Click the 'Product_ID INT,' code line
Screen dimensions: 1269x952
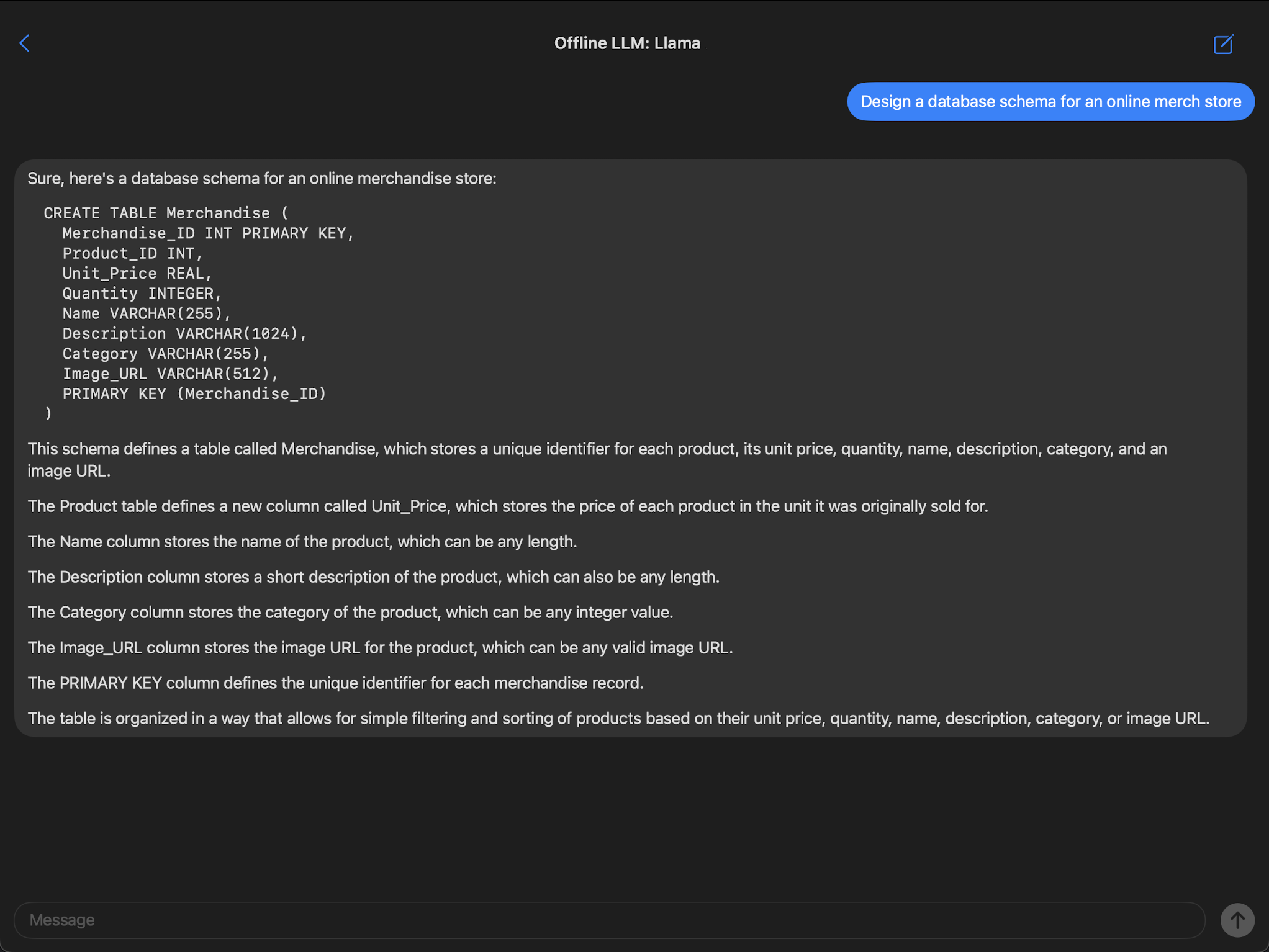(x=132, y=253)
